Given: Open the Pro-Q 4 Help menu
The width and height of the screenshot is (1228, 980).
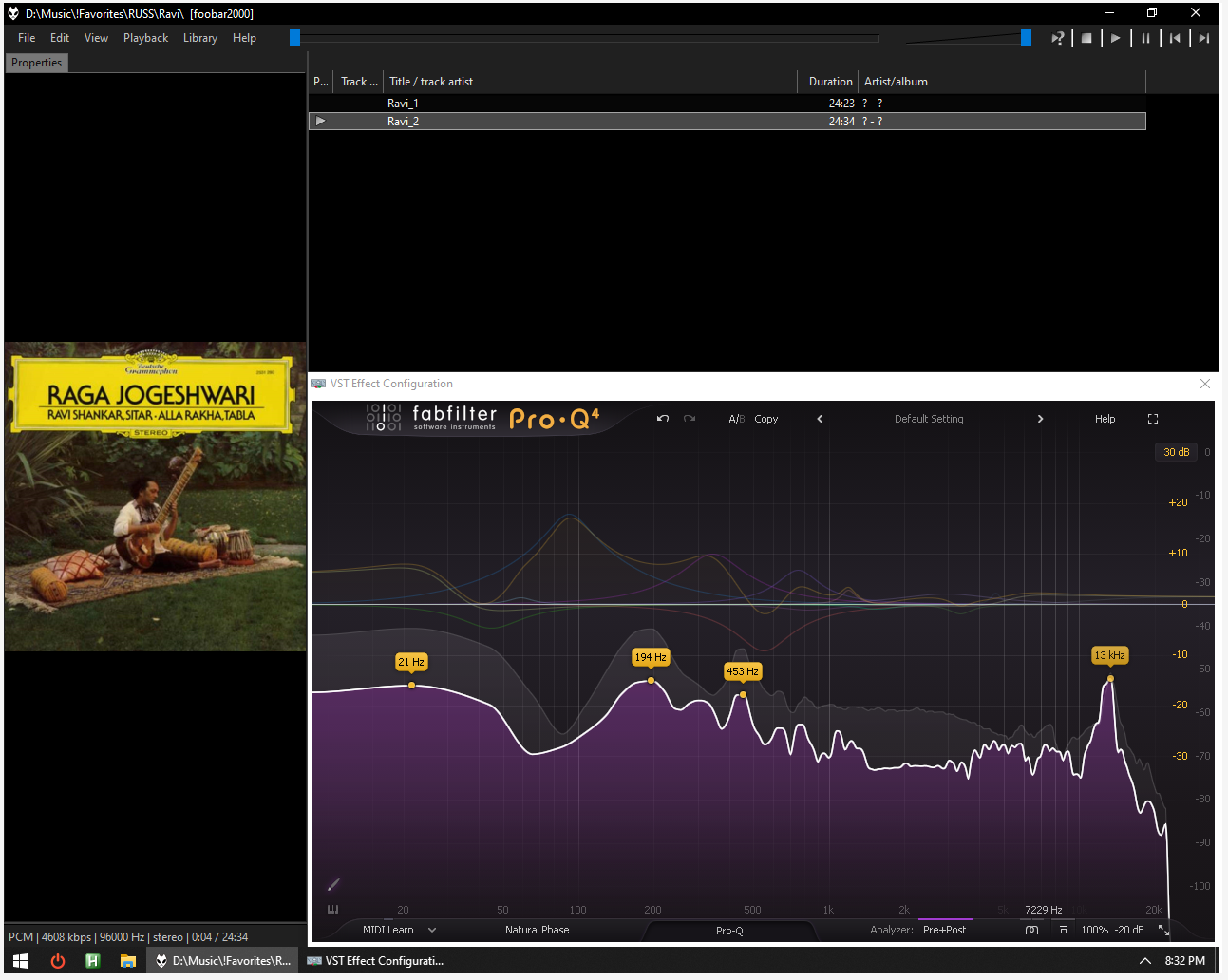Looking at the screenshot, I should click(1105, 419).
